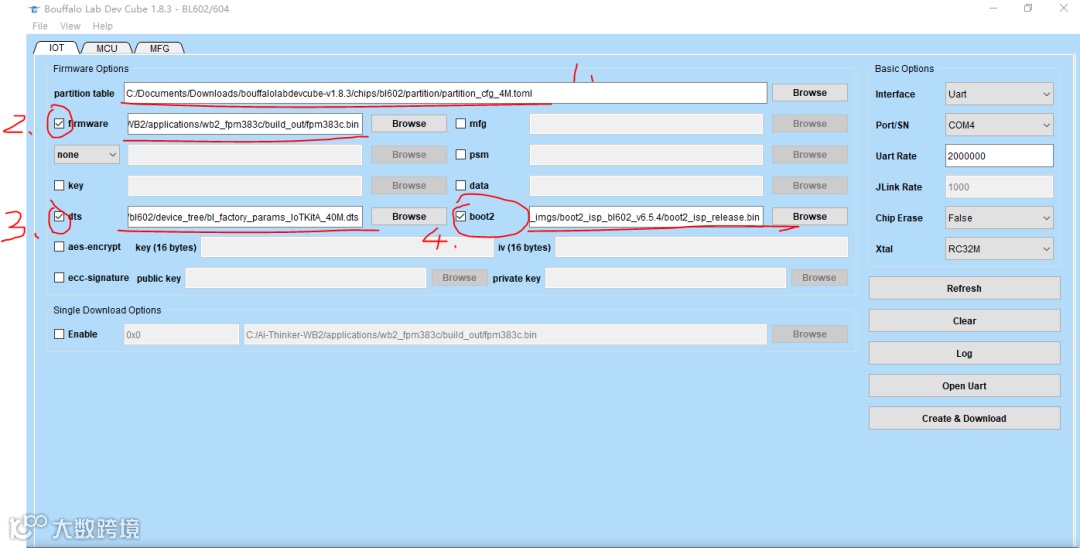Close the Dev Cube window
Viewport: 1080px width, 548px height.
click(x=1063, y=8)
